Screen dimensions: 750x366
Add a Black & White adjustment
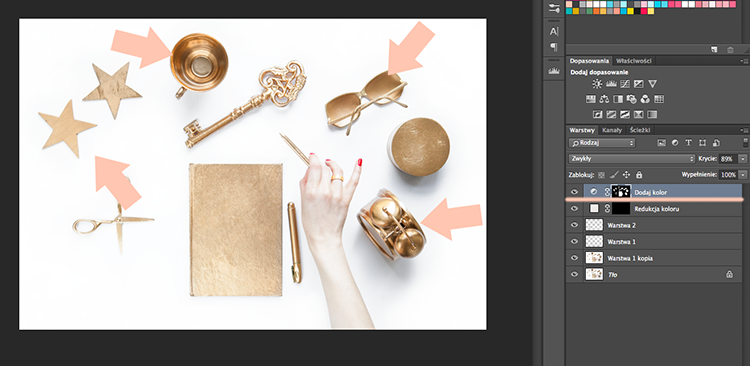pos(618,99)
